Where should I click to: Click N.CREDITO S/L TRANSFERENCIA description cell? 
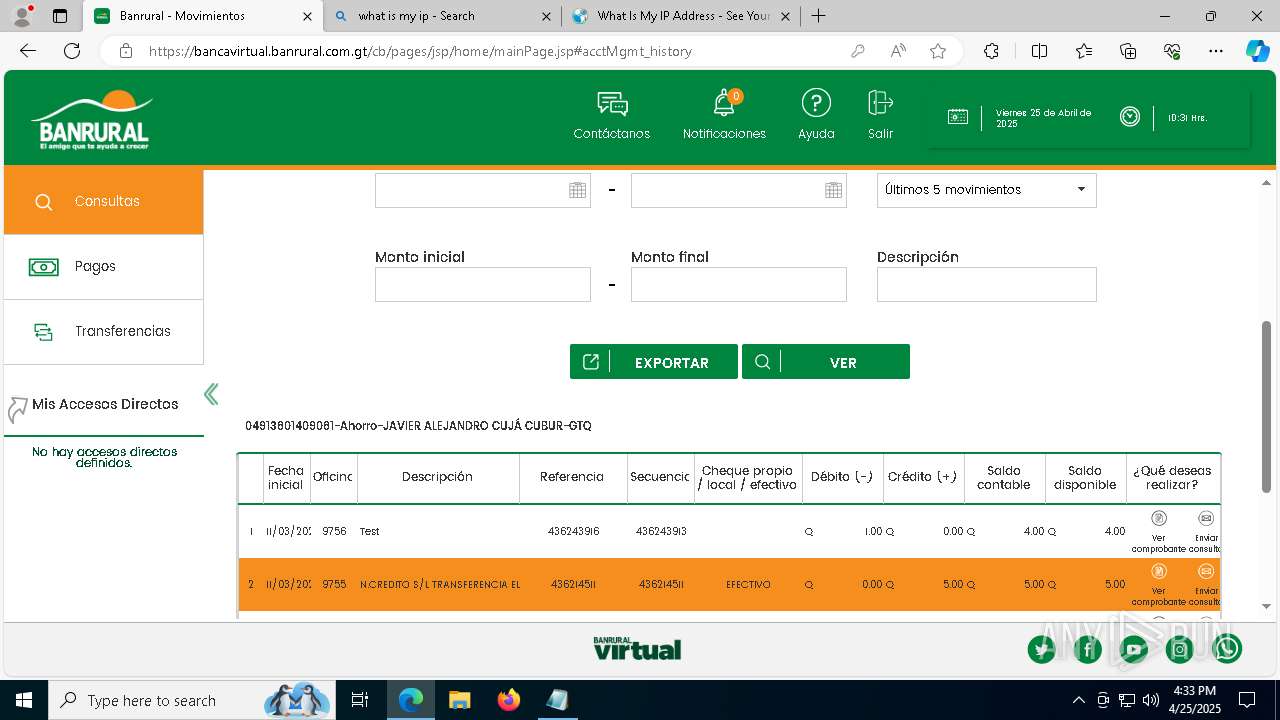pyautogui.click(x=440, y=585)
